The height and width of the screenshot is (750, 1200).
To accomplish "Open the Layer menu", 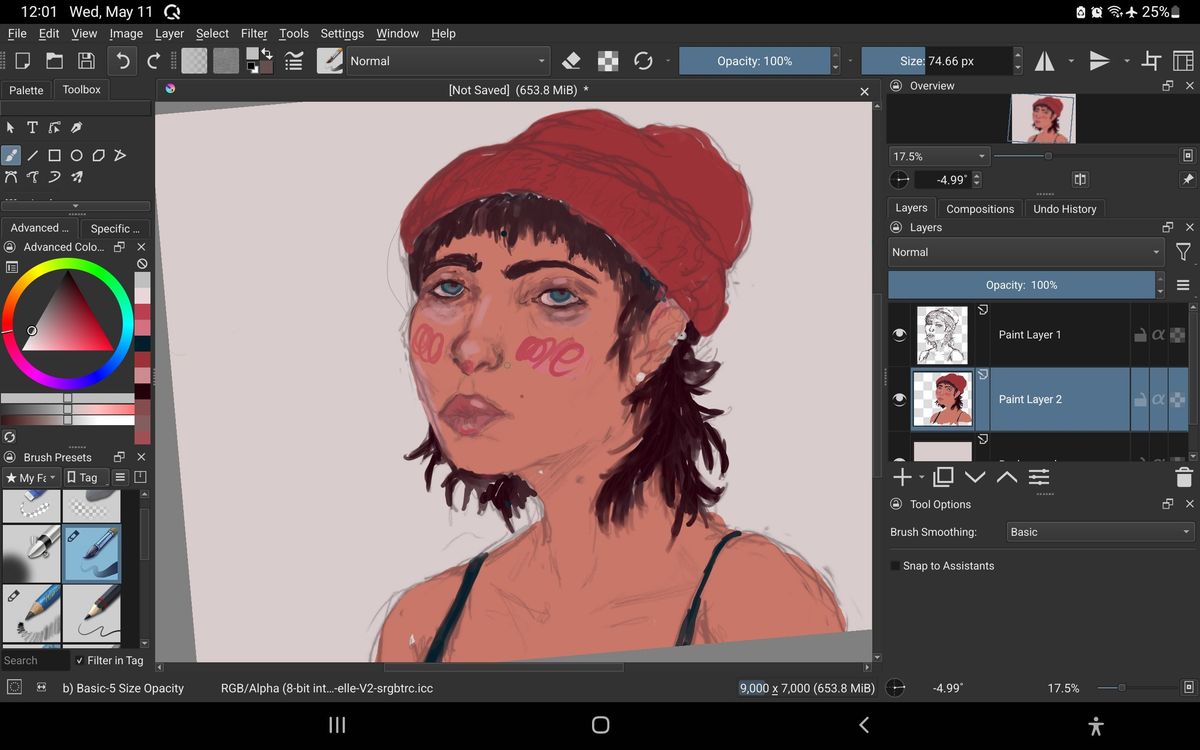I will [169, 33].
